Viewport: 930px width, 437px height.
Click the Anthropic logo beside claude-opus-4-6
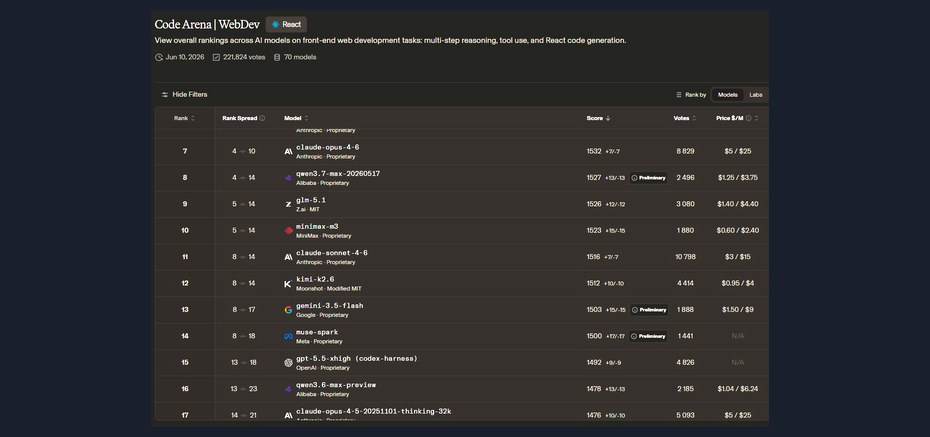[288, 152]
